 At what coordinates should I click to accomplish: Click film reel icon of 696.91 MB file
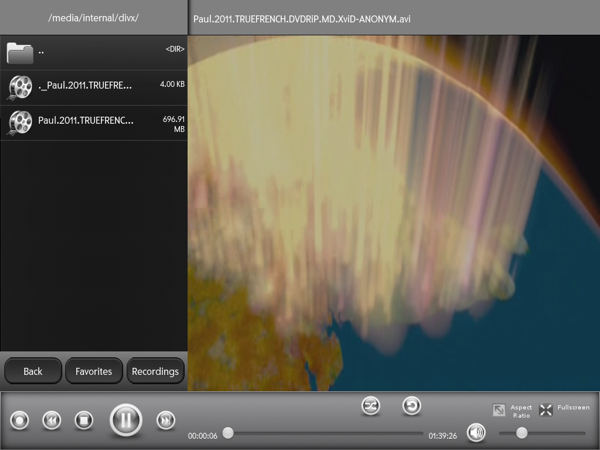[x=20, y=123]
